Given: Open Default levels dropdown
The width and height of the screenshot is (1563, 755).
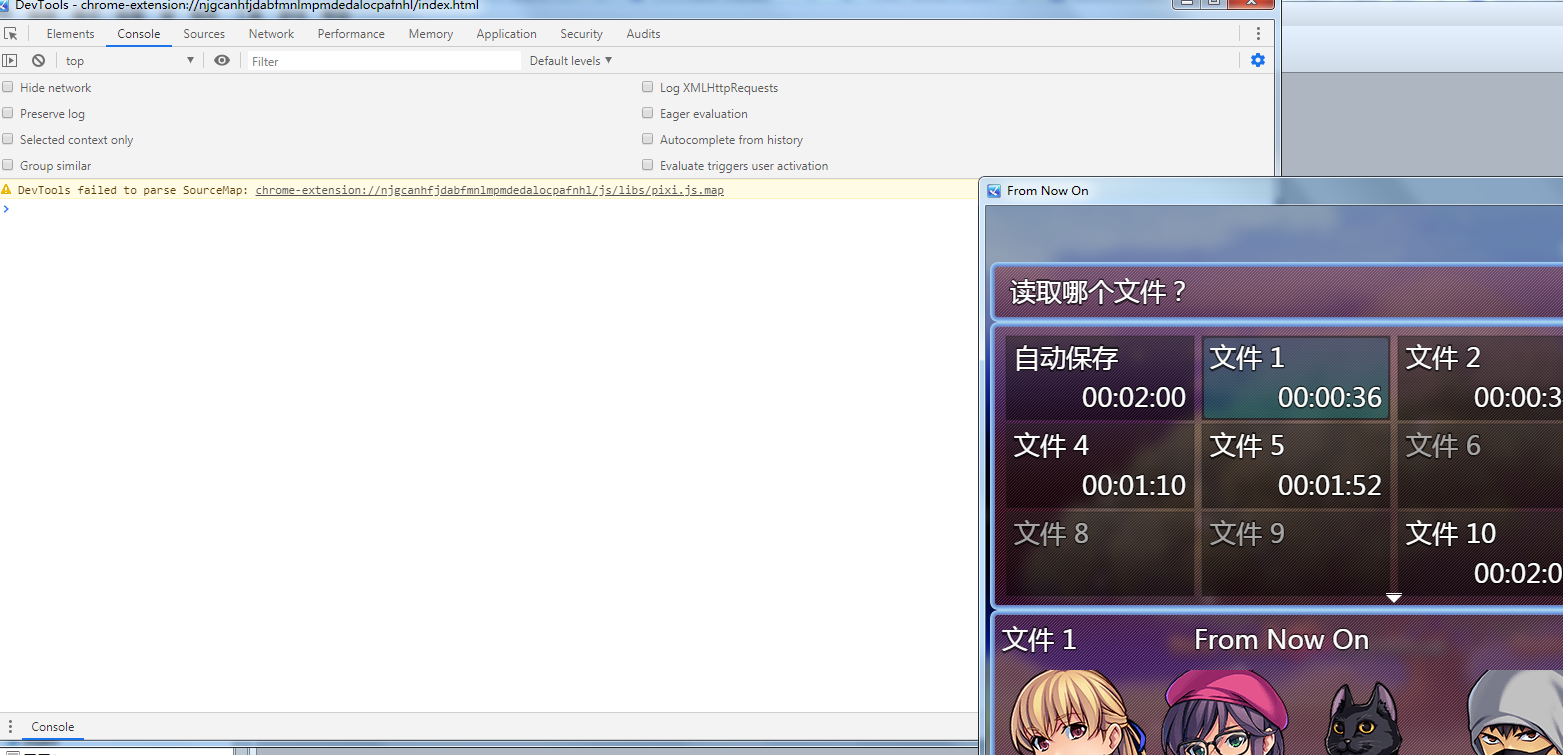Looking at the screenshot, I should tap(571, 61).
